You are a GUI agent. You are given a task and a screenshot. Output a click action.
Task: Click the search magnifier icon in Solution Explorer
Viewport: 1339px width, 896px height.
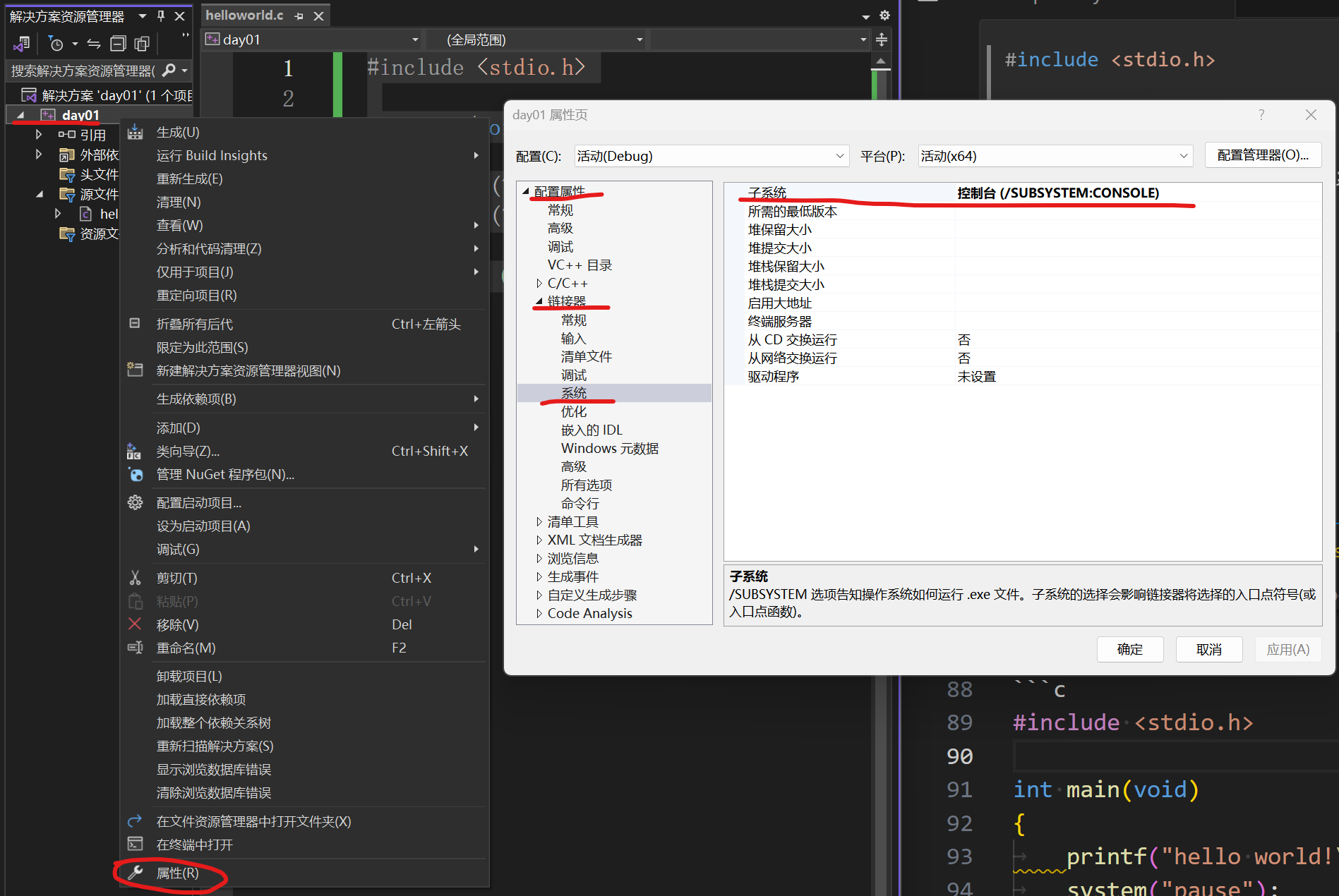[x=169, y=70]
